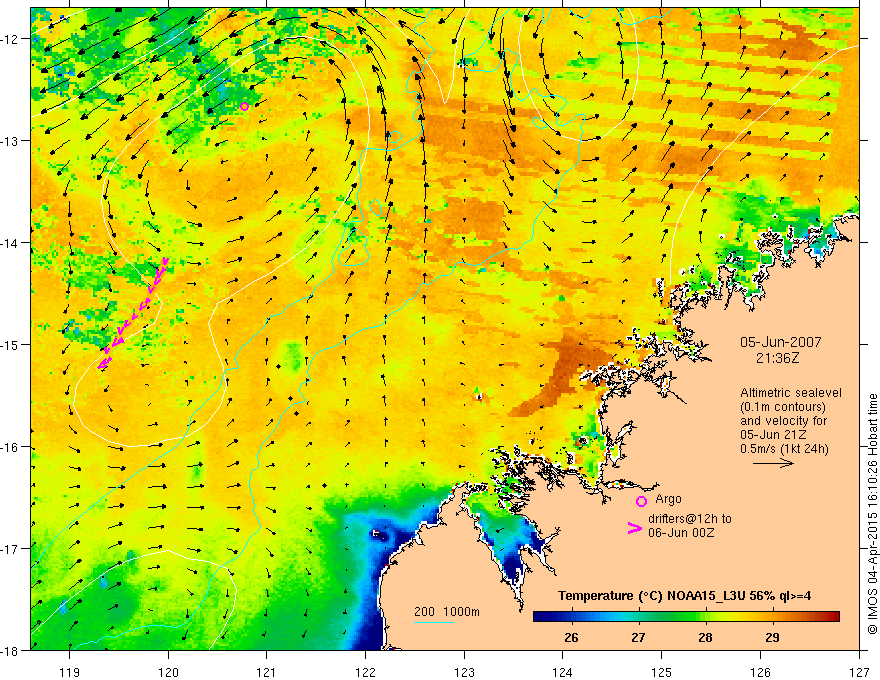This screenshot has width=880, height=680.
Task: Click the date label 05-Jun-2007
Action: (x=781, y=342)
